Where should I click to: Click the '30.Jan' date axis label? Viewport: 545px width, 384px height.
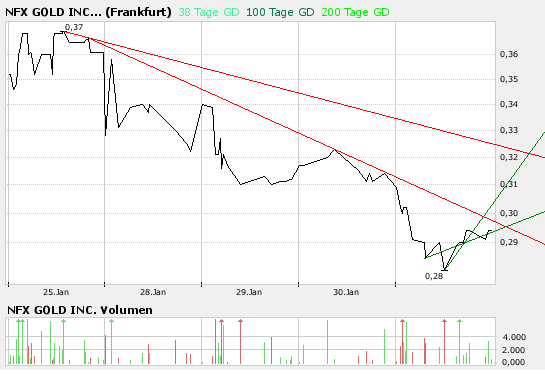pyautogui.click(x=346, y=292)
